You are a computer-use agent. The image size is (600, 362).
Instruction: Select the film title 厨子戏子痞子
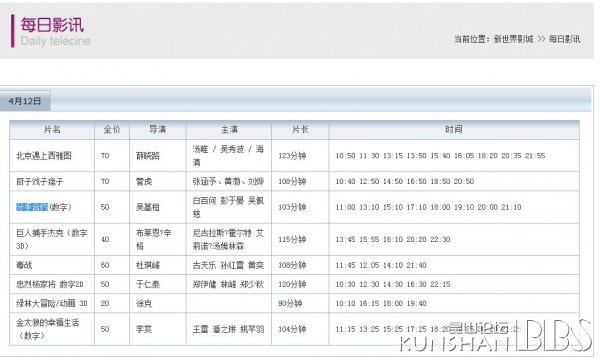point(40,181)
